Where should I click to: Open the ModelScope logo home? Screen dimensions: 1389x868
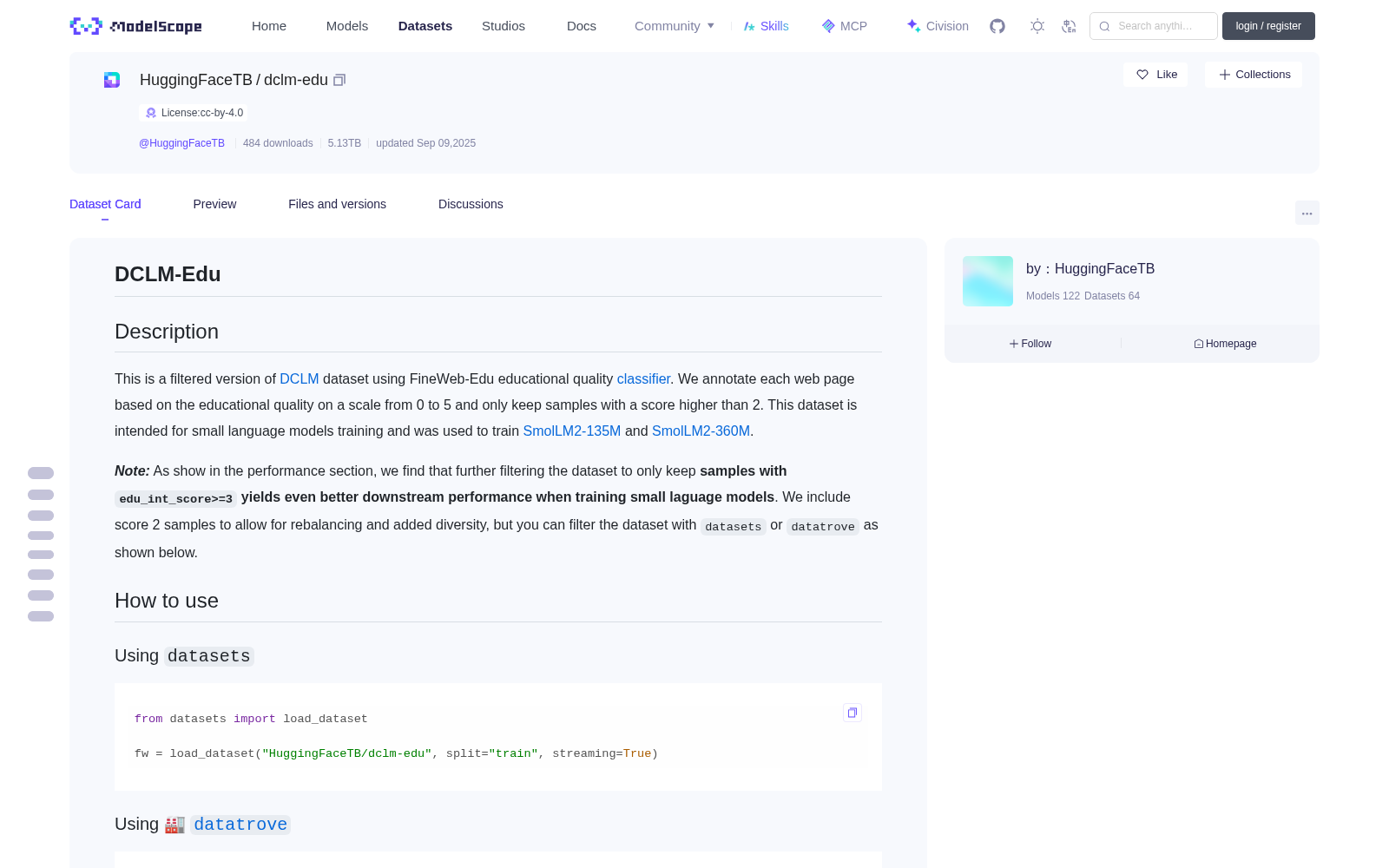[135, 26]
